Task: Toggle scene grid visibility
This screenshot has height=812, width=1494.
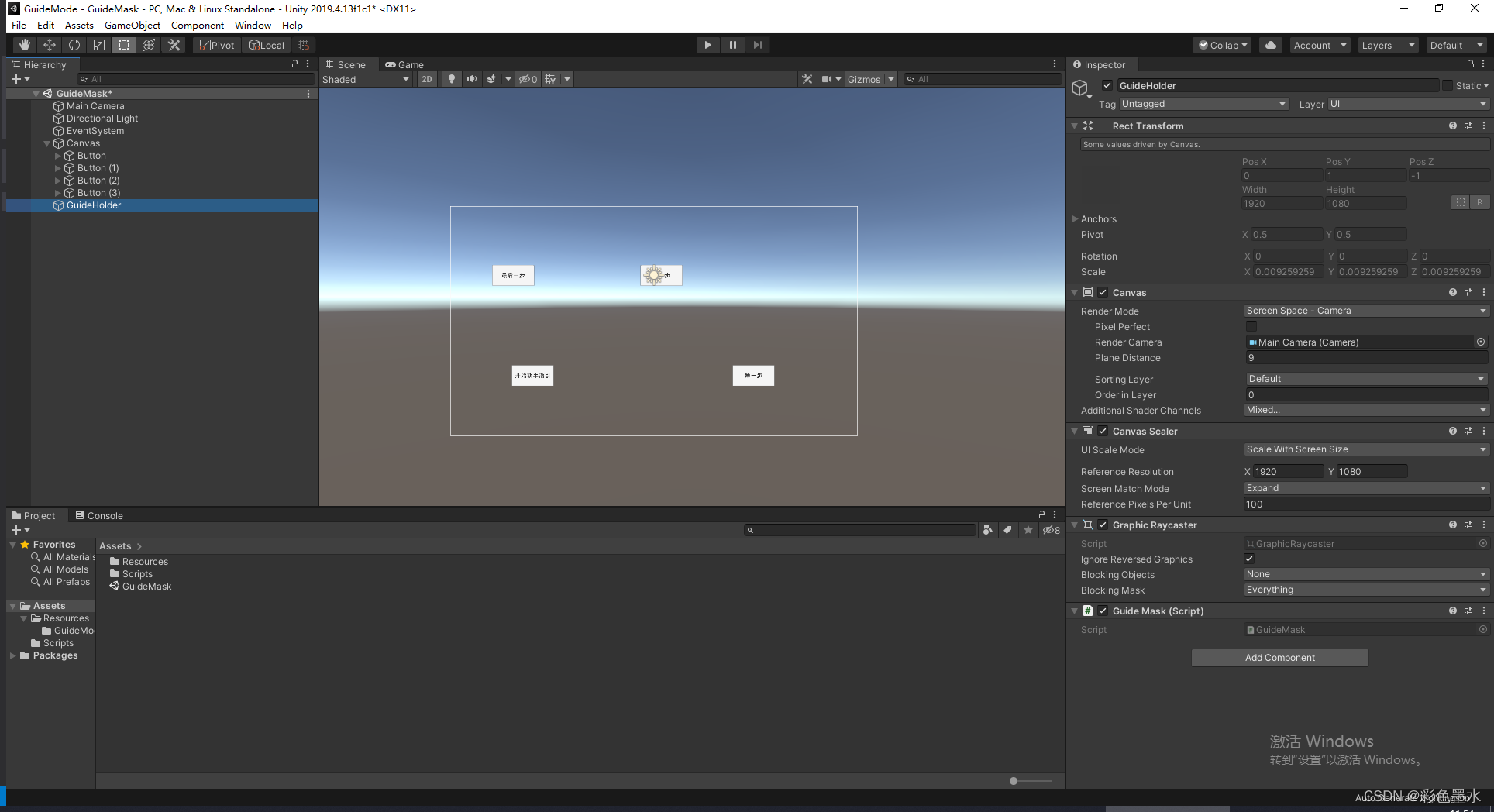Action: pyautogui.click(x=550, y=79)
